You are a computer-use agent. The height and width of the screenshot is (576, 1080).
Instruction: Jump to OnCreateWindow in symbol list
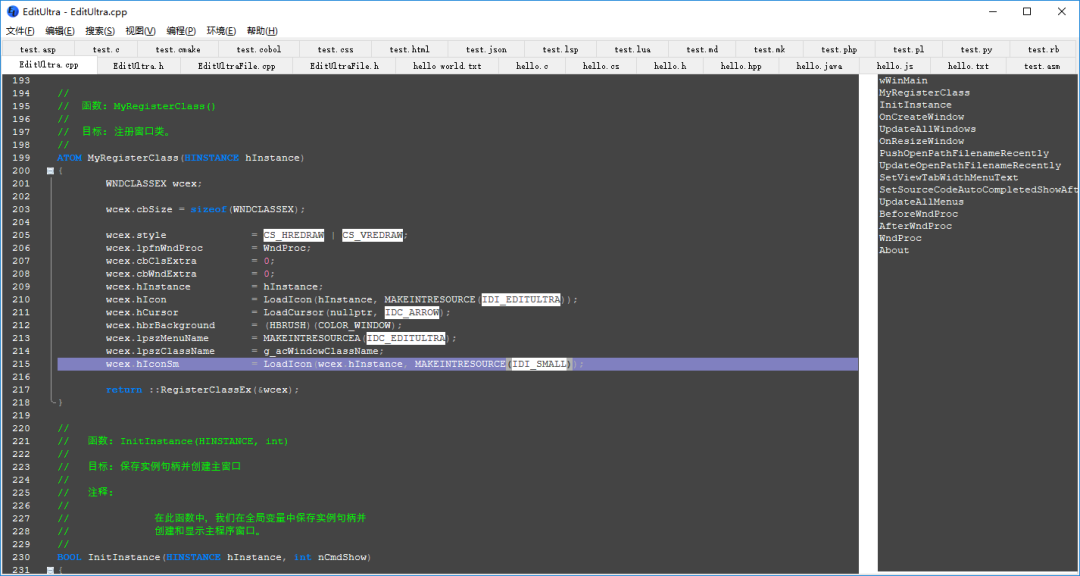click(x=922, y=117)
